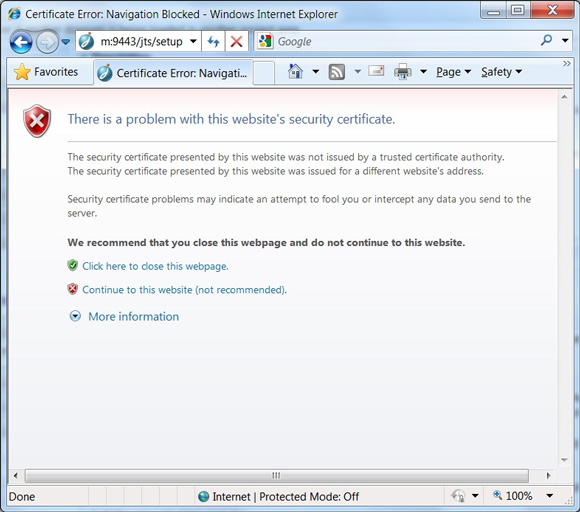The height and width of the screenshot is (512, 580).
Task: Close the Internet Explorer window
Action: (x=552, y=10)
